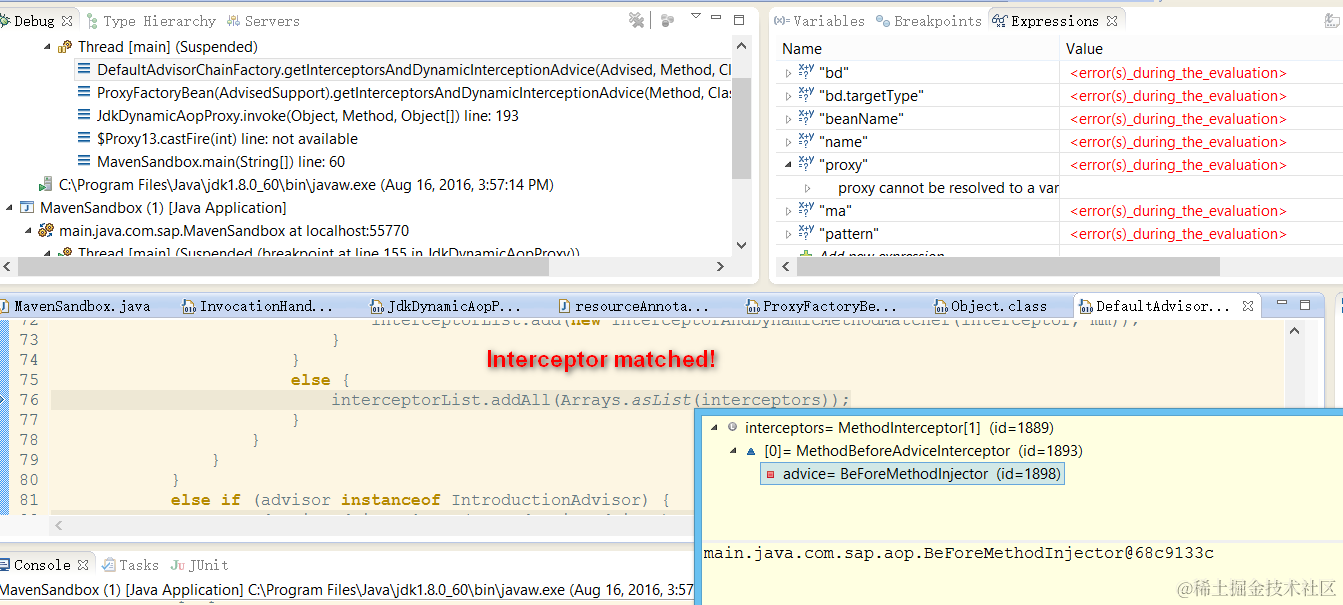The width and height of the screenshot is (1343, 605).
Task: Click the Expressions tab icon
Action: pyautogui.click(x=999, y=21)
